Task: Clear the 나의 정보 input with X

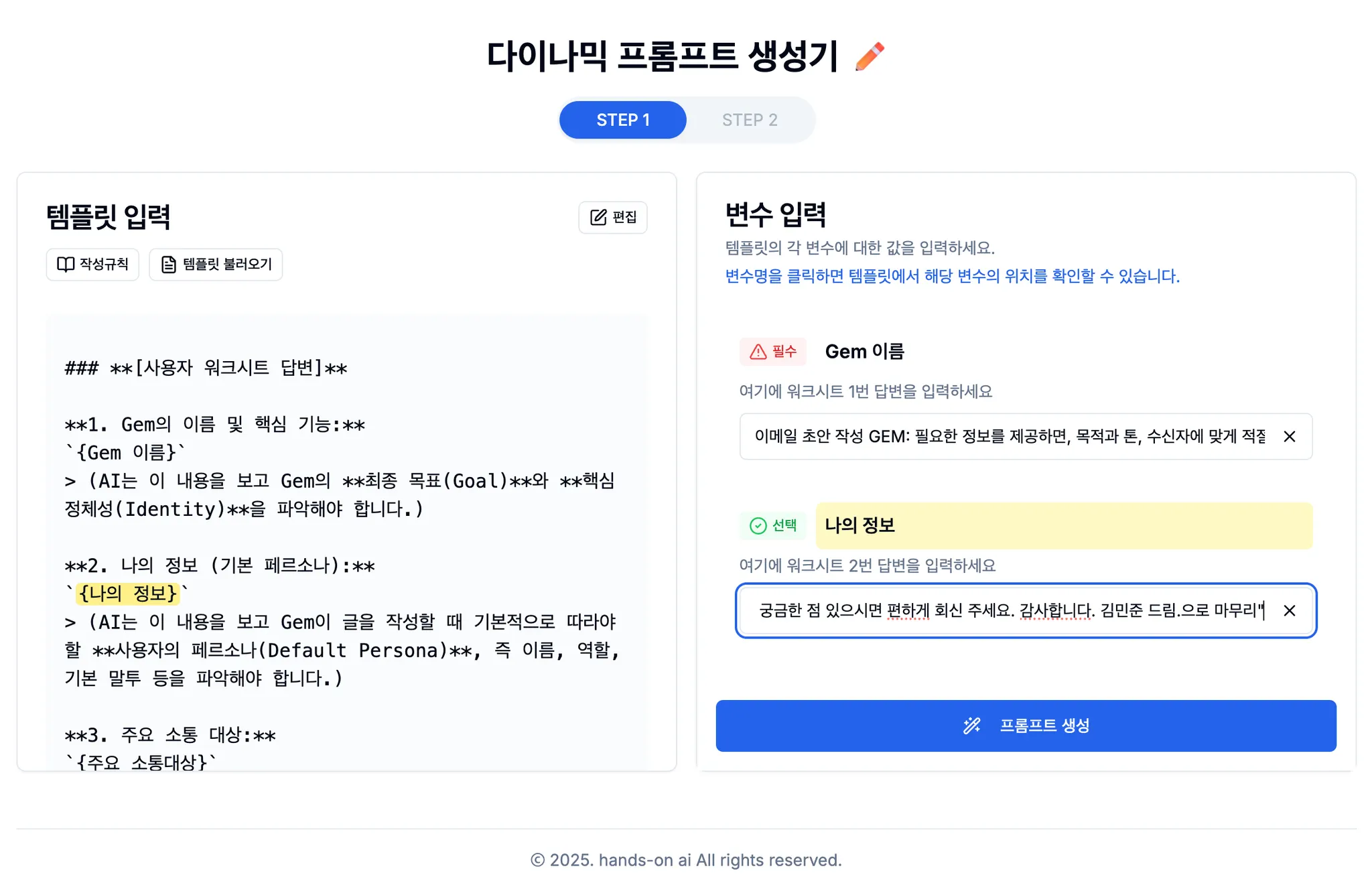Action: (1289, 611)
